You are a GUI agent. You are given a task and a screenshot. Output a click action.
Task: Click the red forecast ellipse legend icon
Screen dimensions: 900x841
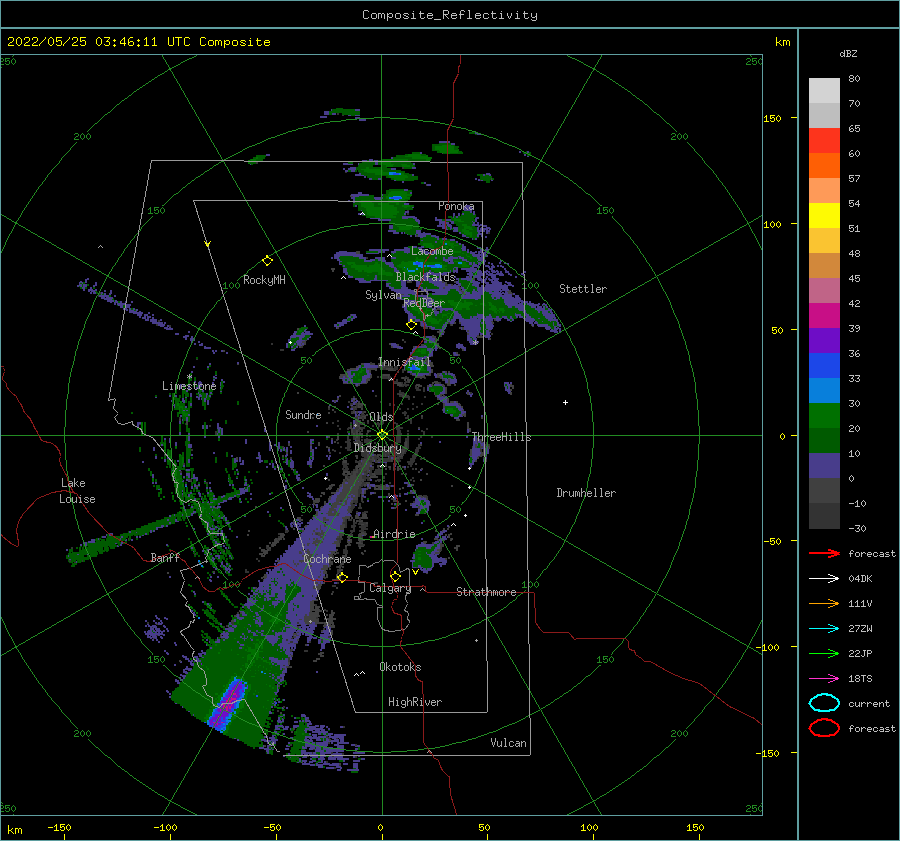[824, 728]
